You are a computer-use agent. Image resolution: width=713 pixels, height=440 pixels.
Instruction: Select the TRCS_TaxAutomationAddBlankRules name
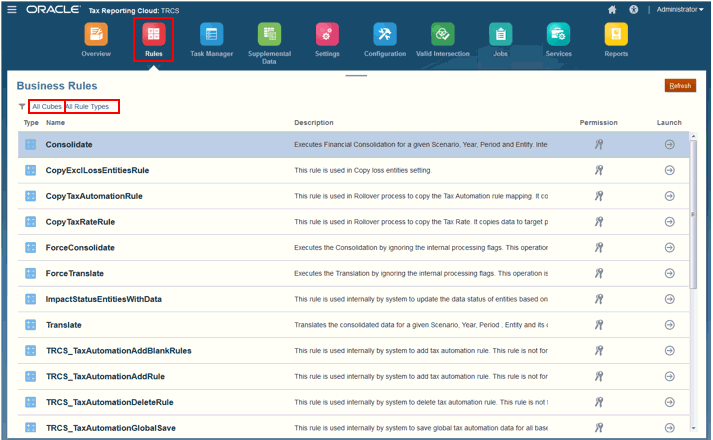119,350
